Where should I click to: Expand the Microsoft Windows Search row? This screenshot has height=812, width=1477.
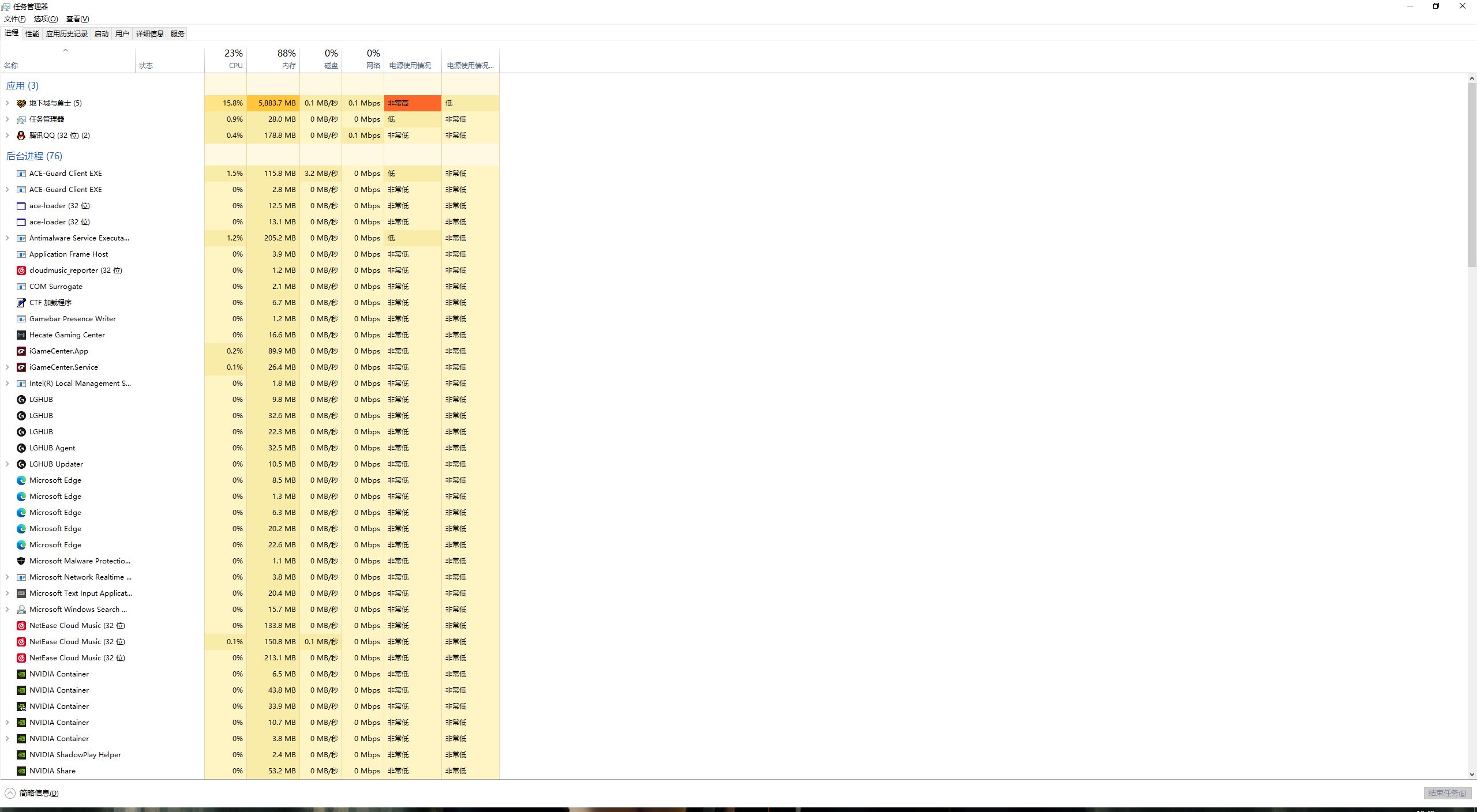7,610
